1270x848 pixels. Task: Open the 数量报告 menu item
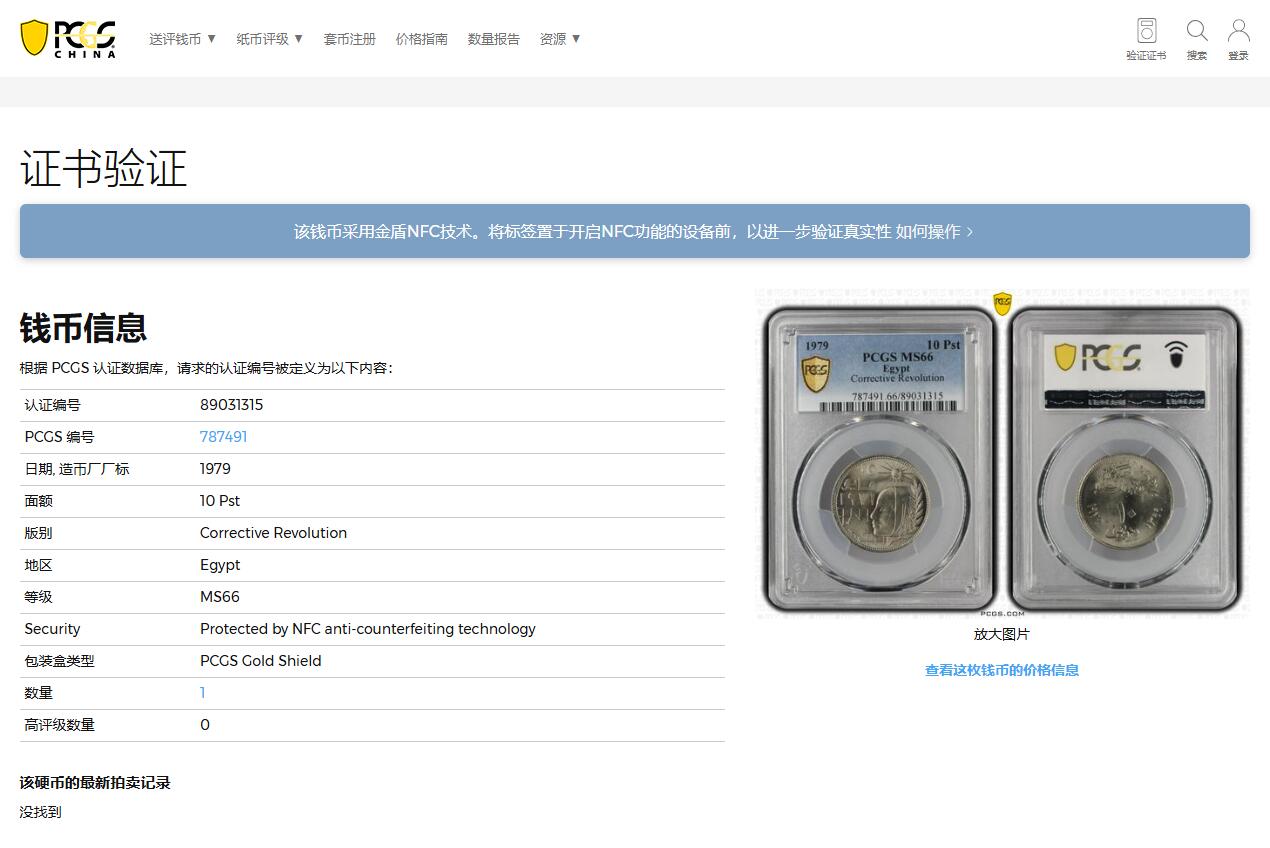click(494, 39)
